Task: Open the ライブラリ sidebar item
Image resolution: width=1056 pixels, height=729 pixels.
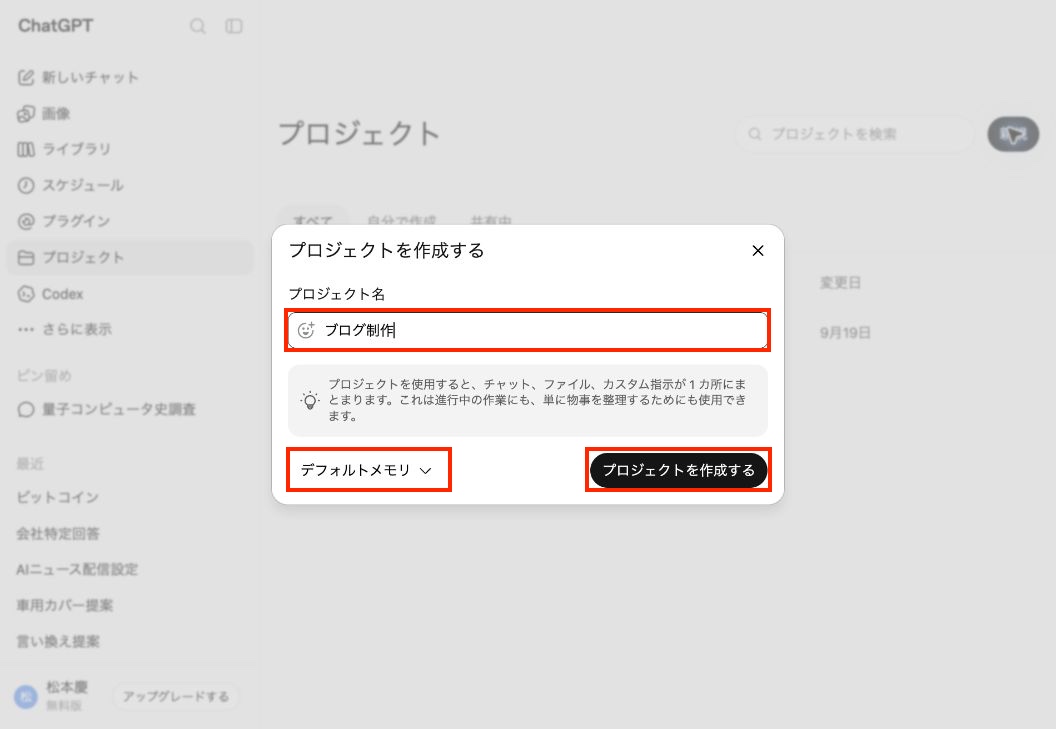Action: [128, 149]
